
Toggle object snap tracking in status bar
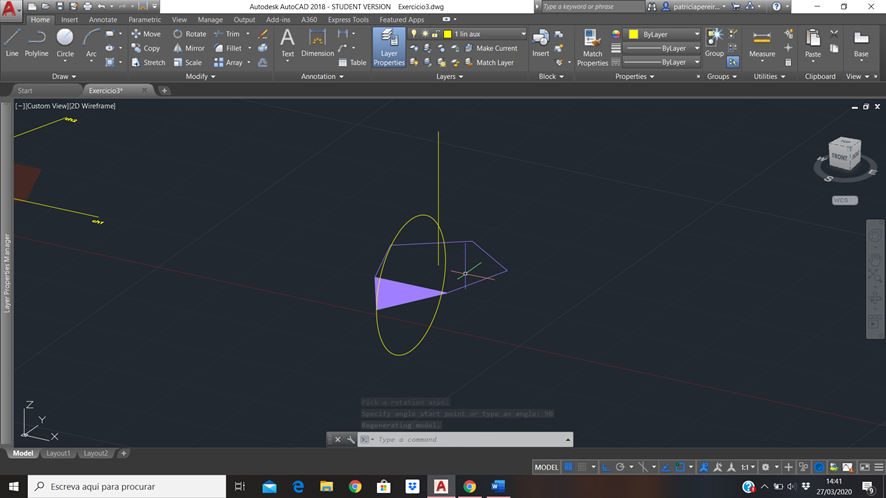(665, 467)
